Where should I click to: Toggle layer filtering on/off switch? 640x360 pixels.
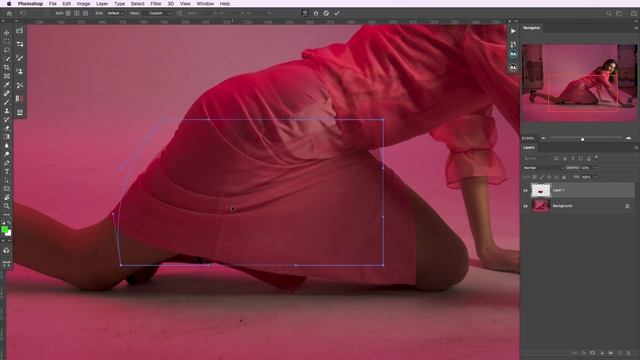tap(596, 157)
